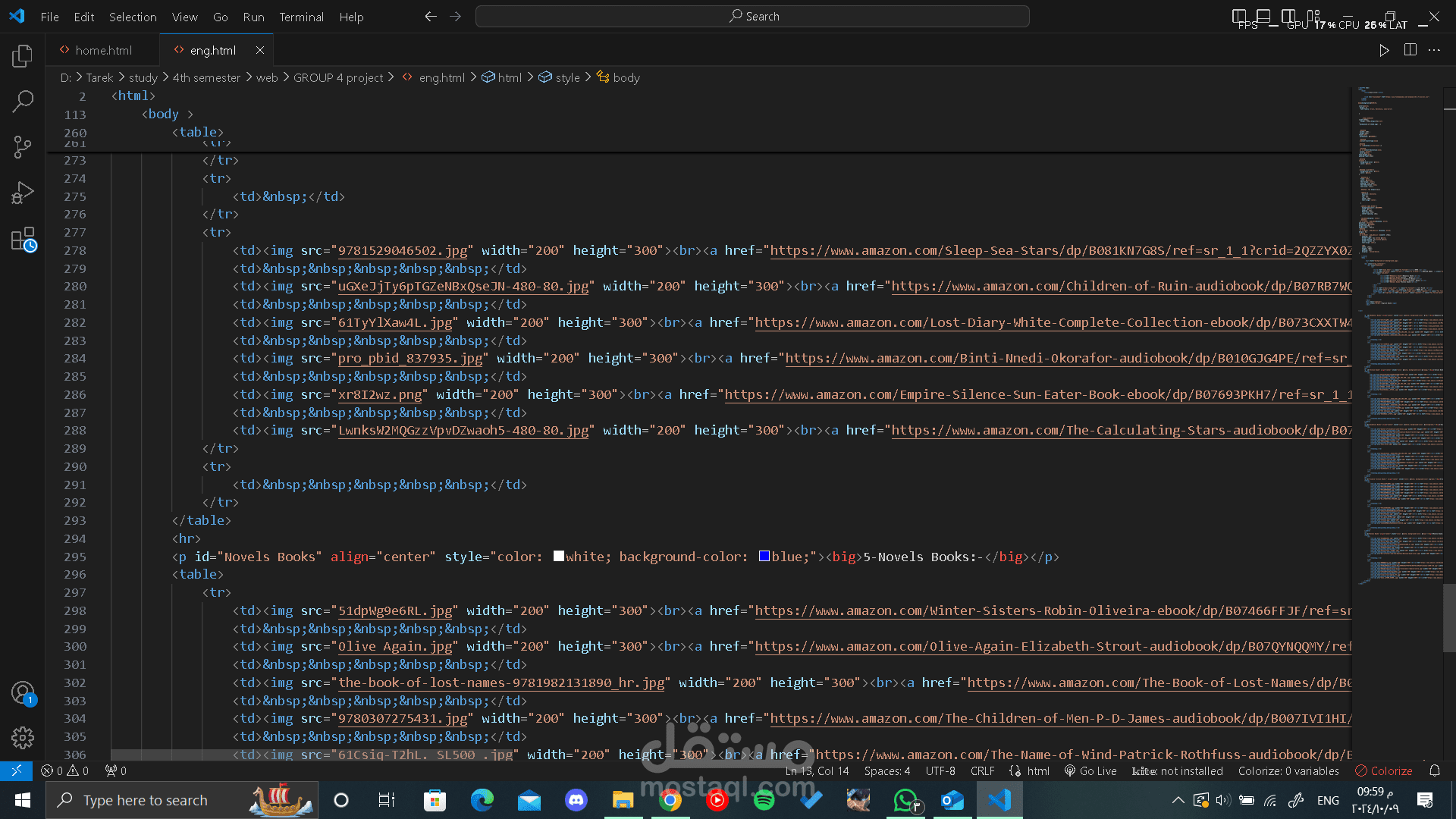
Task: Open the Terminal menu
Action: tap(301, 17)
